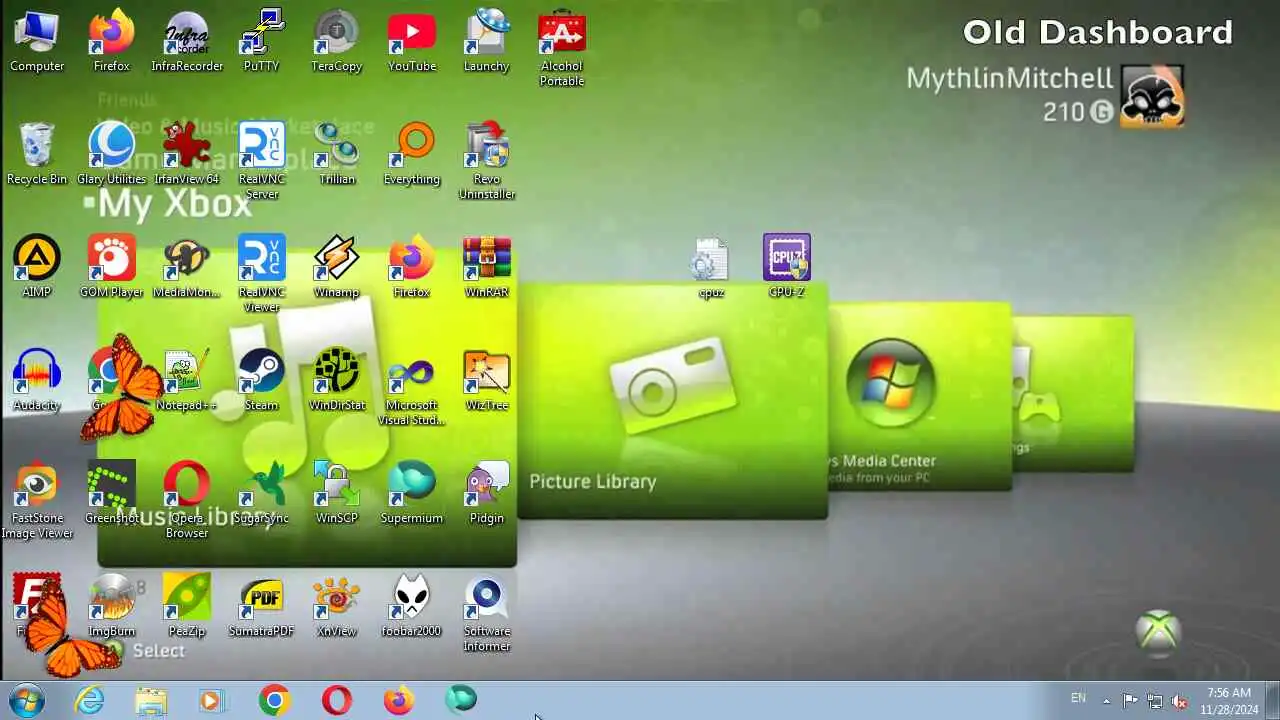
Task: Open the Software Informer shortcut
Action: click(487, 613)
